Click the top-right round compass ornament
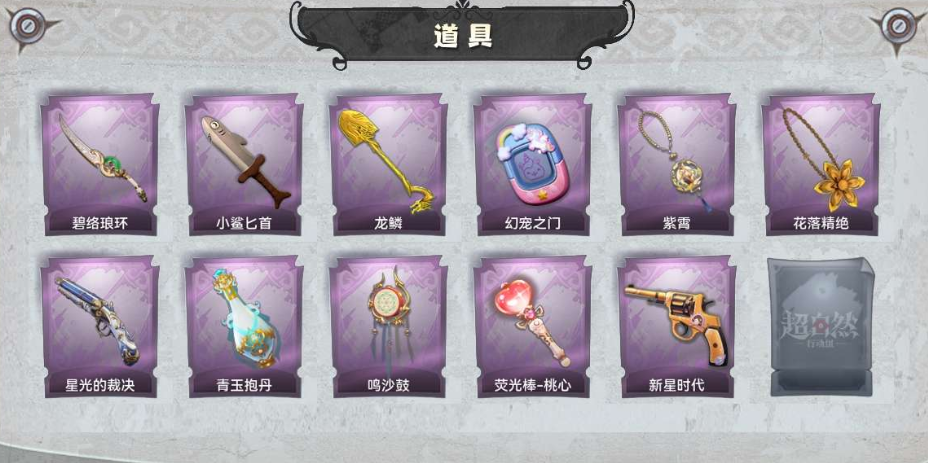 898,26
